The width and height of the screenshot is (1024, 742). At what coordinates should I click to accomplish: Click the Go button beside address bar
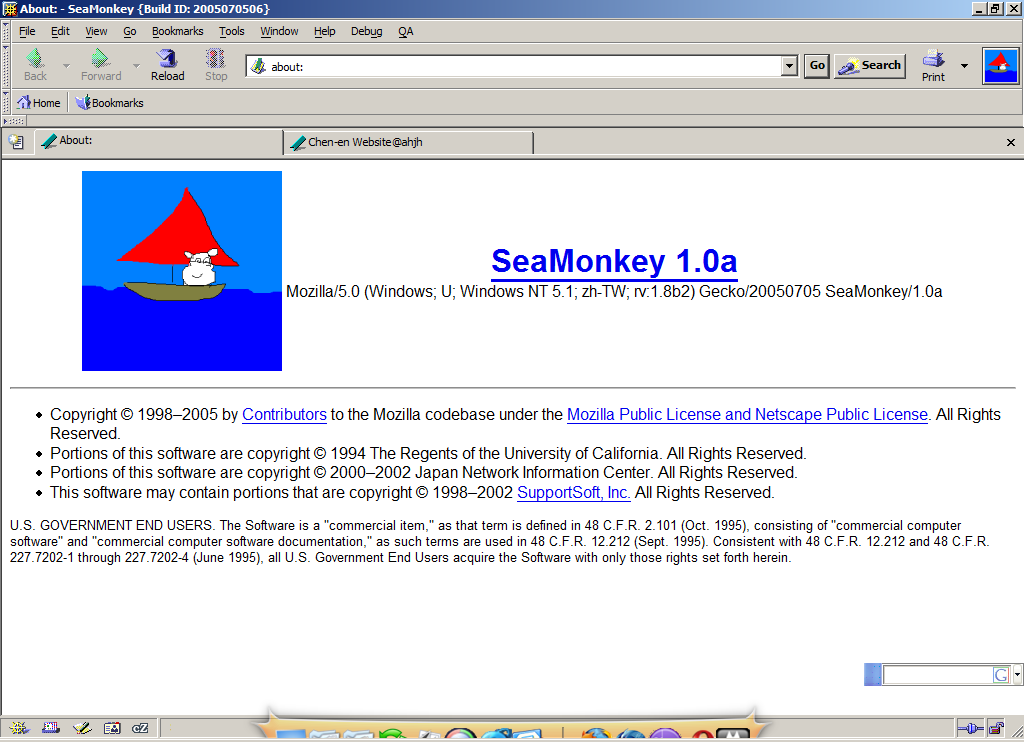(x=816, y=65)
